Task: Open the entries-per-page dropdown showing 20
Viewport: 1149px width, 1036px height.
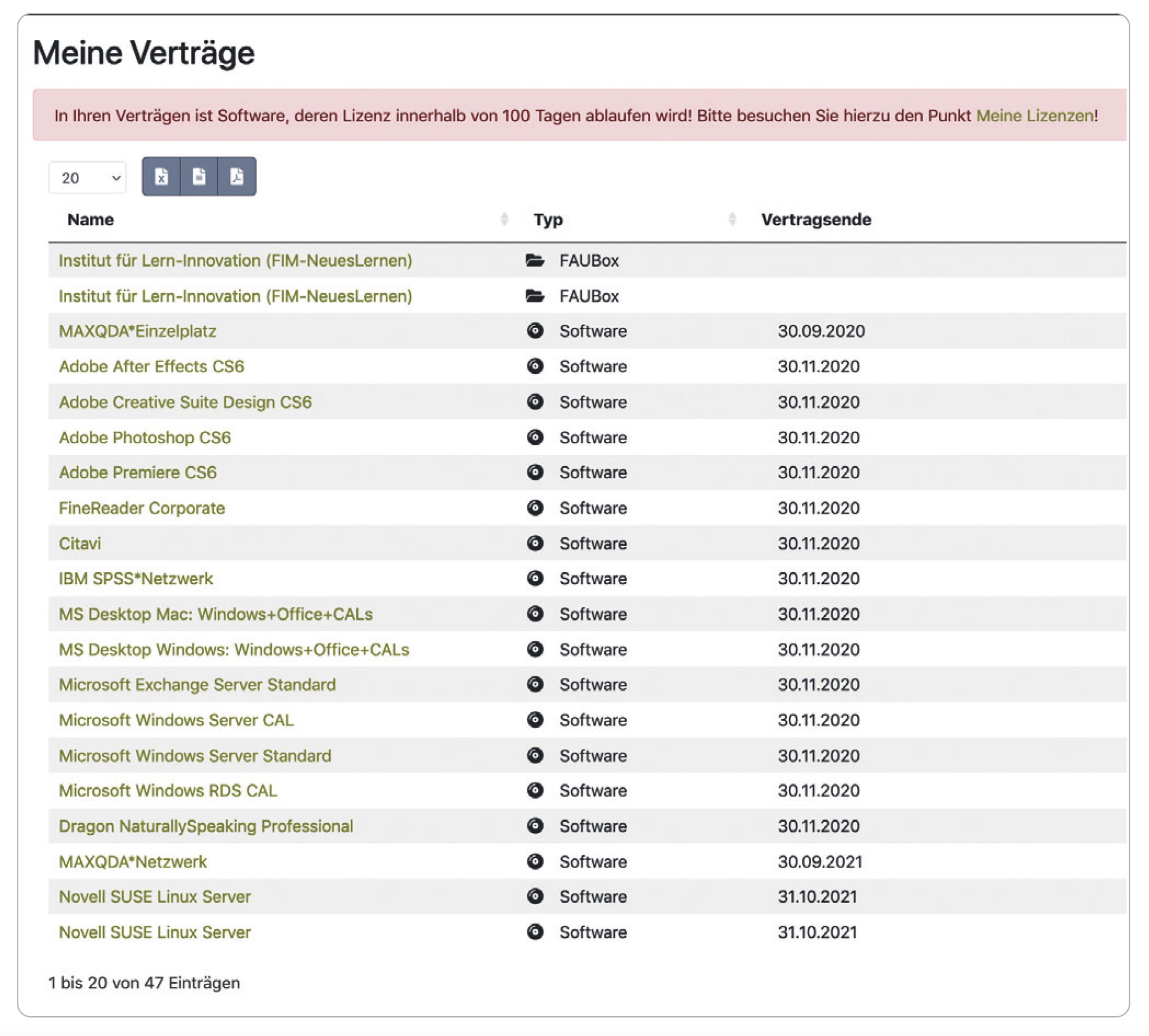Action: [88, 178]
